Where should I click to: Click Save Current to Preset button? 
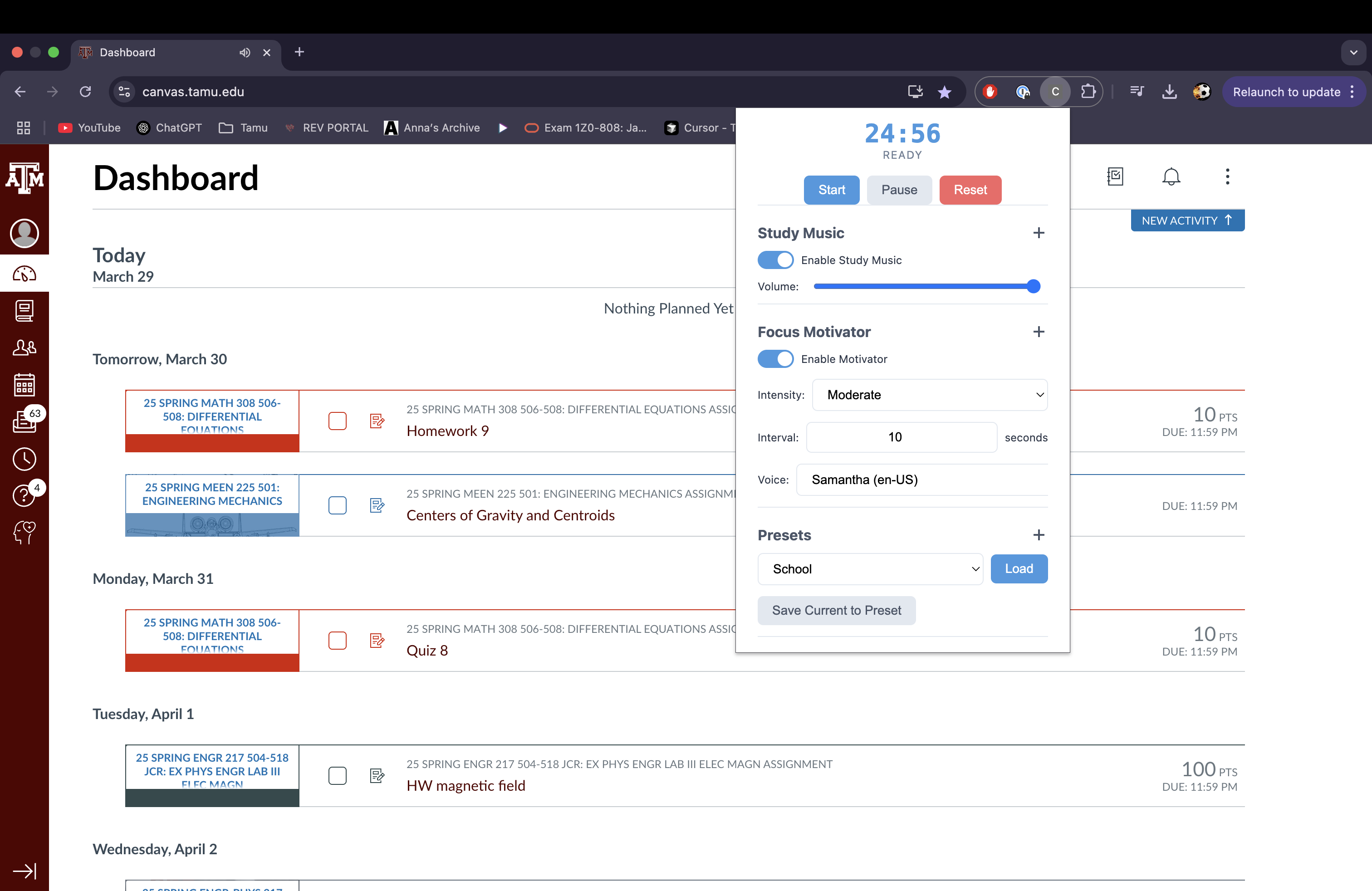click(x=837, y=610)
